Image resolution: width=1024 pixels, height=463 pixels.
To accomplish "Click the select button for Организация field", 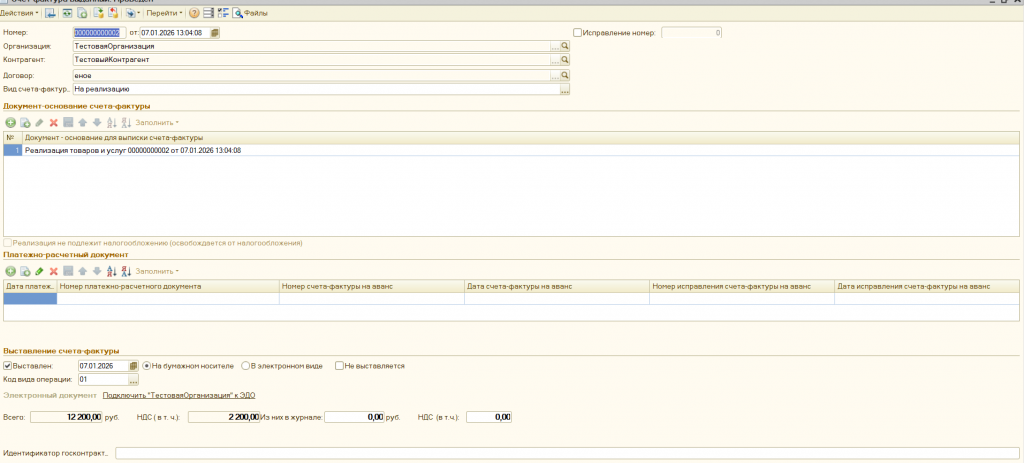I will tap(556, 46).
